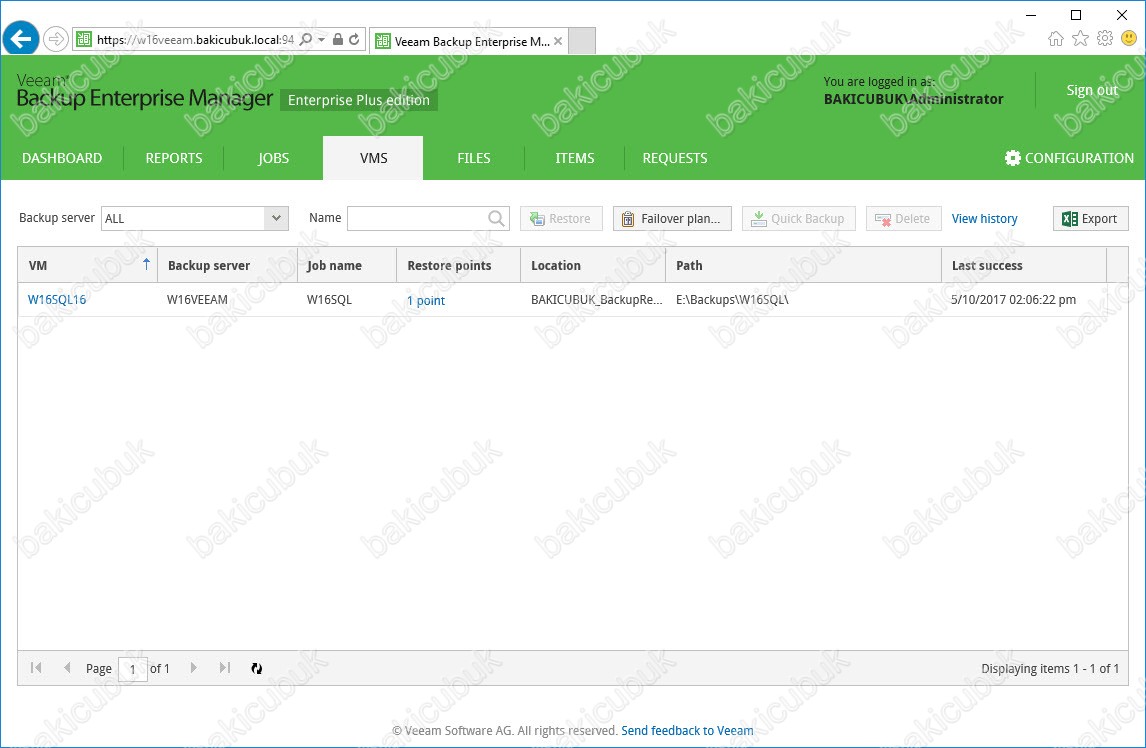Click the Enterprise Plus edition badge
Screen dimensions: 1146x748
[359, 100]
